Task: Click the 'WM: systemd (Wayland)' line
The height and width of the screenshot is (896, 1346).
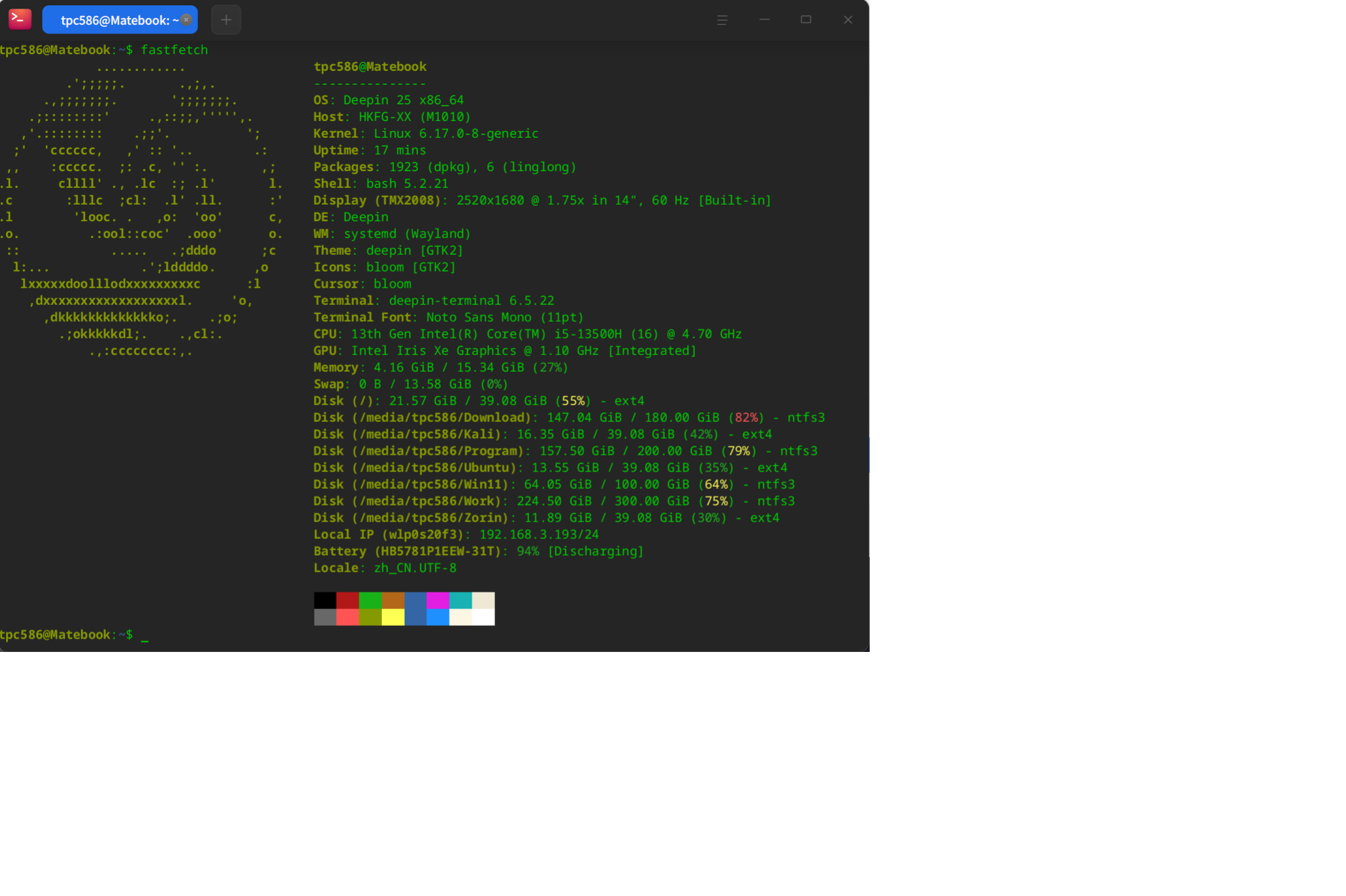Action: [x=392, y=234]
